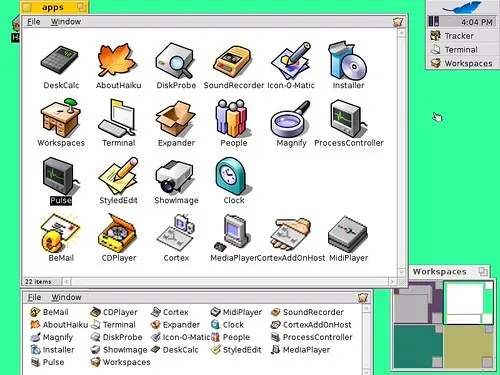
Task: Switch to the olive workspace thumbnail
Action: click(469, 346)
